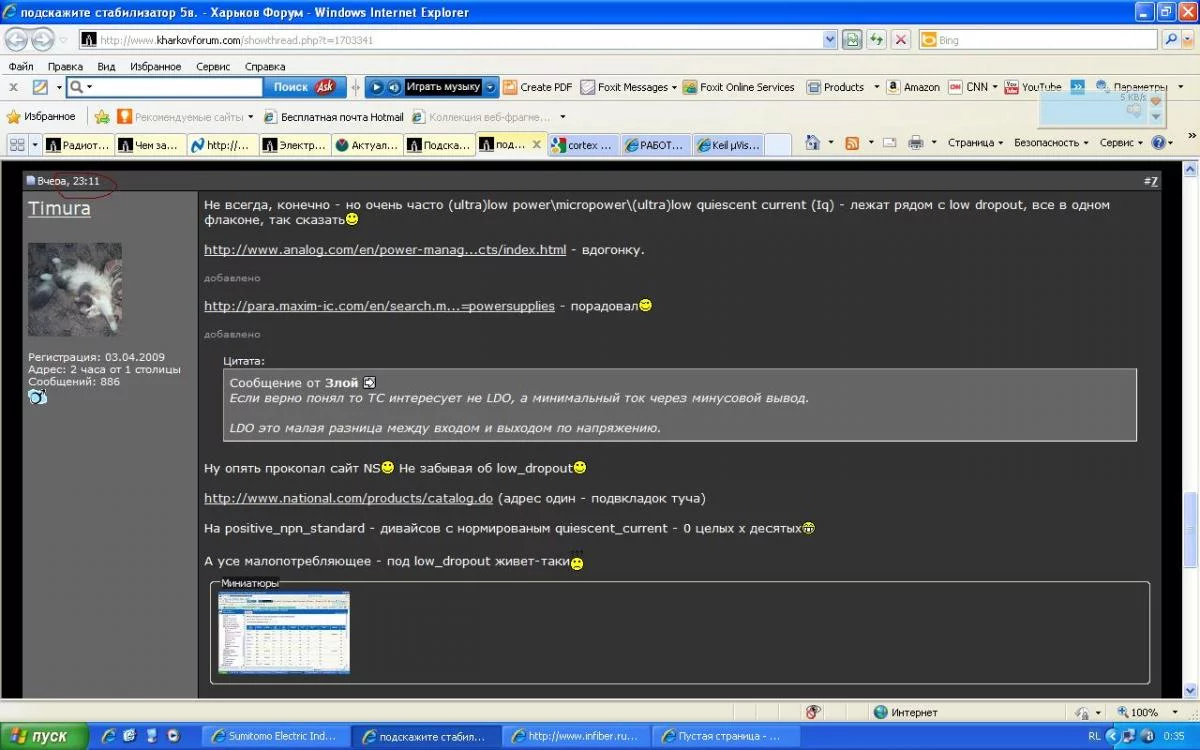Viewport: 1200px width, 750px height.
Task: Switch to the Радиот... browser tab
Action: tap(77, 145)
